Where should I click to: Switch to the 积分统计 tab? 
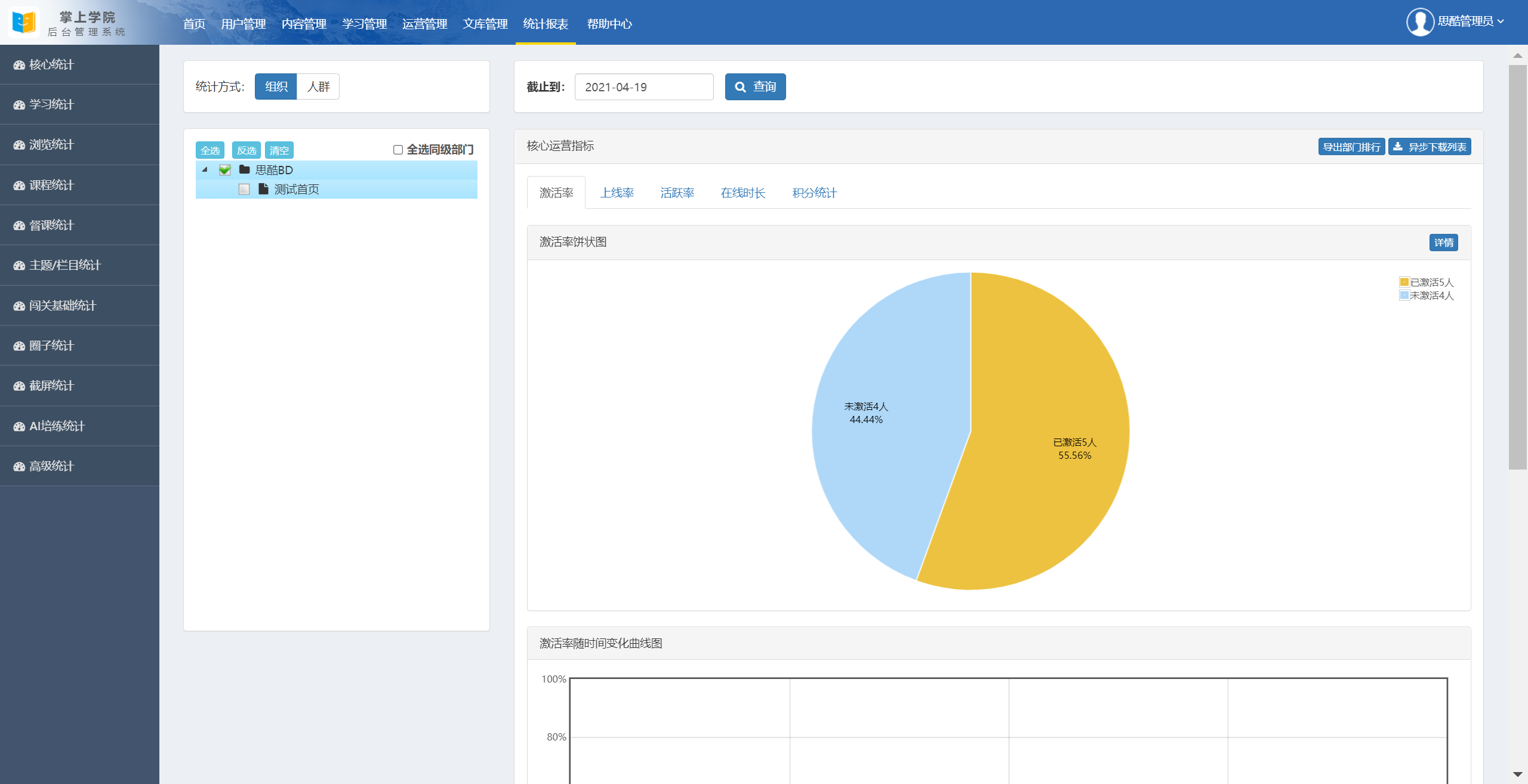click(815, 193)
